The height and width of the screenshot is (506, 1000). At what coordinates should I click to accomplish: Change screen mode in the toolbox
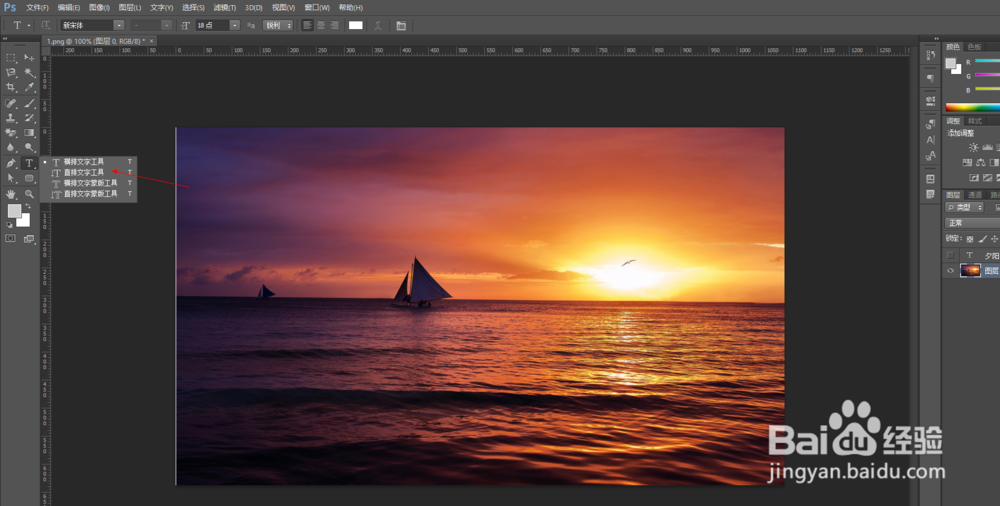(29, 239)
